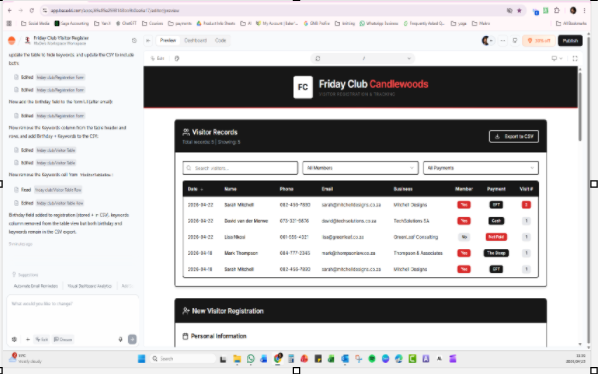Switch to the Code tab

tap(220, 40)
